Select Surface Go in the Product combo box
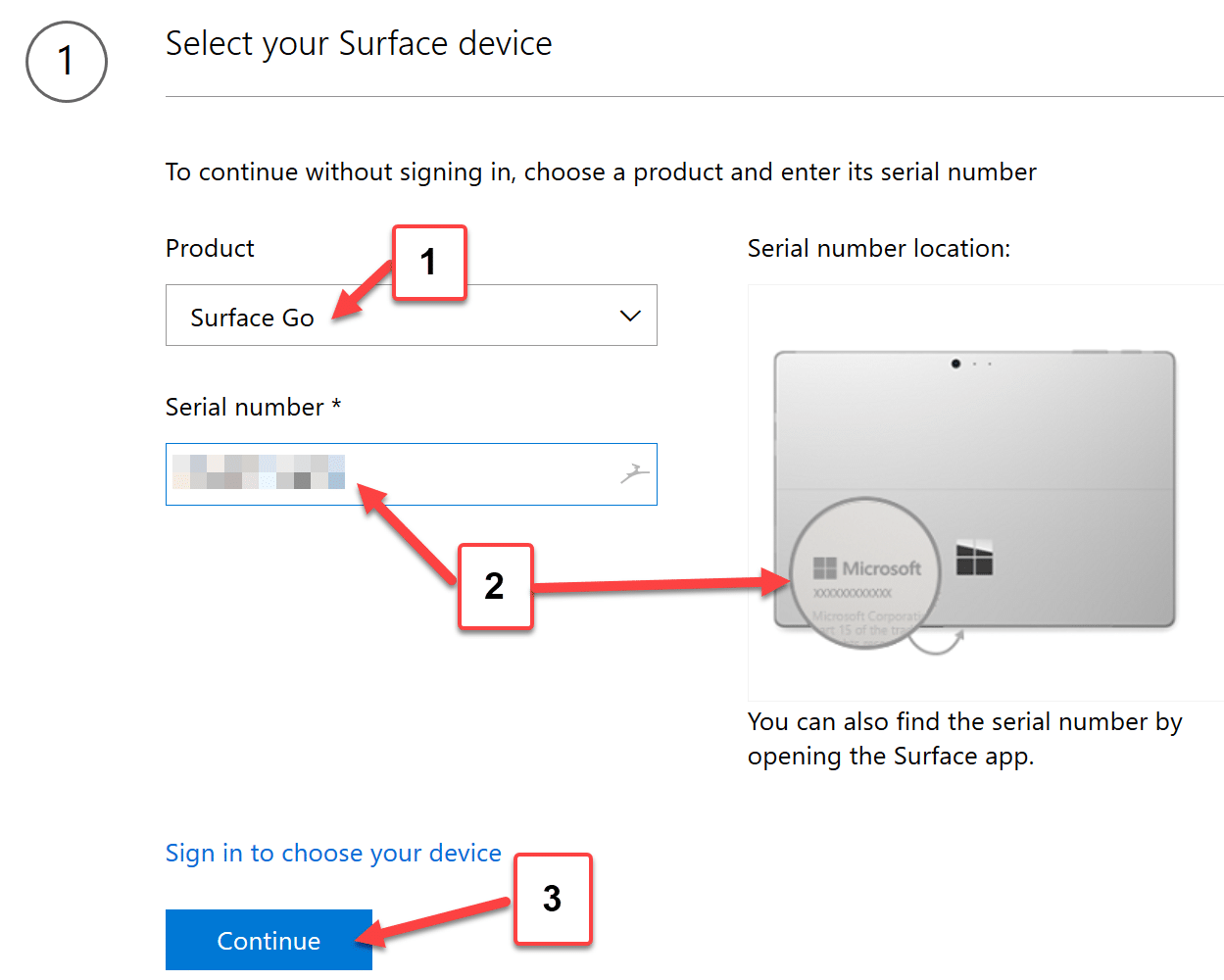1224x980 pixels. [x=252, y=317]
